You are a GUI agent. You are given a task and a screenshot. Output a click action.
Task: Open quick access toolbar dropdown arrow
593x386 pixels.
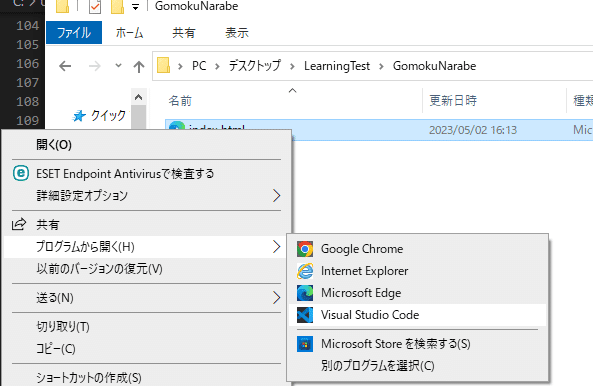[x=135, y=7]
